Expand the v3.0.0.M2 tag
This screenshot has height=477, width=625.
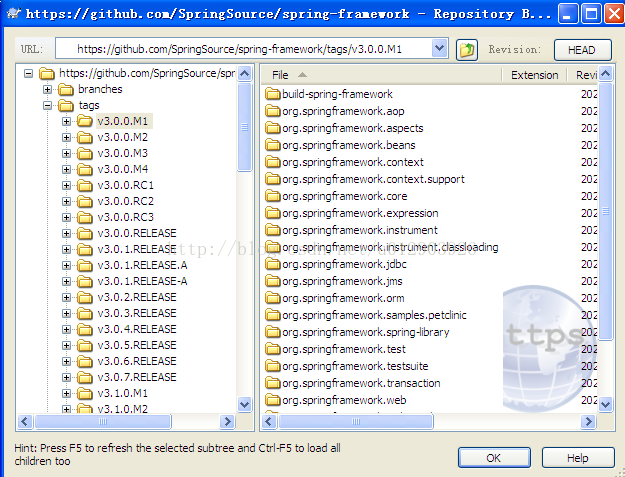click(67, 137)
